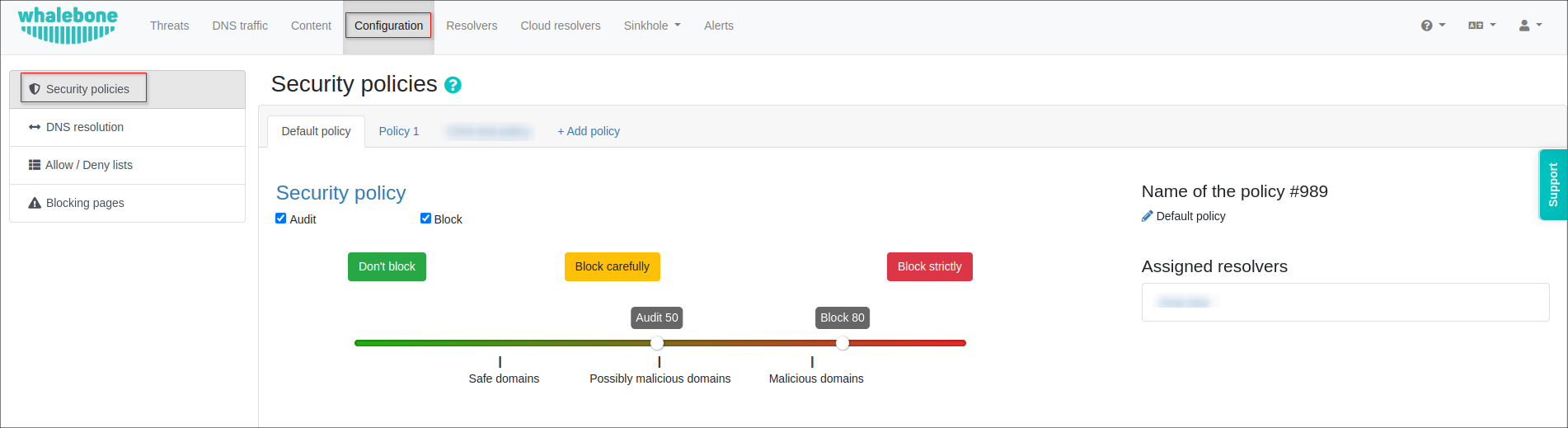Click the Blocking pages warning triangle icon
The width and height of the screenshot is (1568, 428).
click(35, 203)
